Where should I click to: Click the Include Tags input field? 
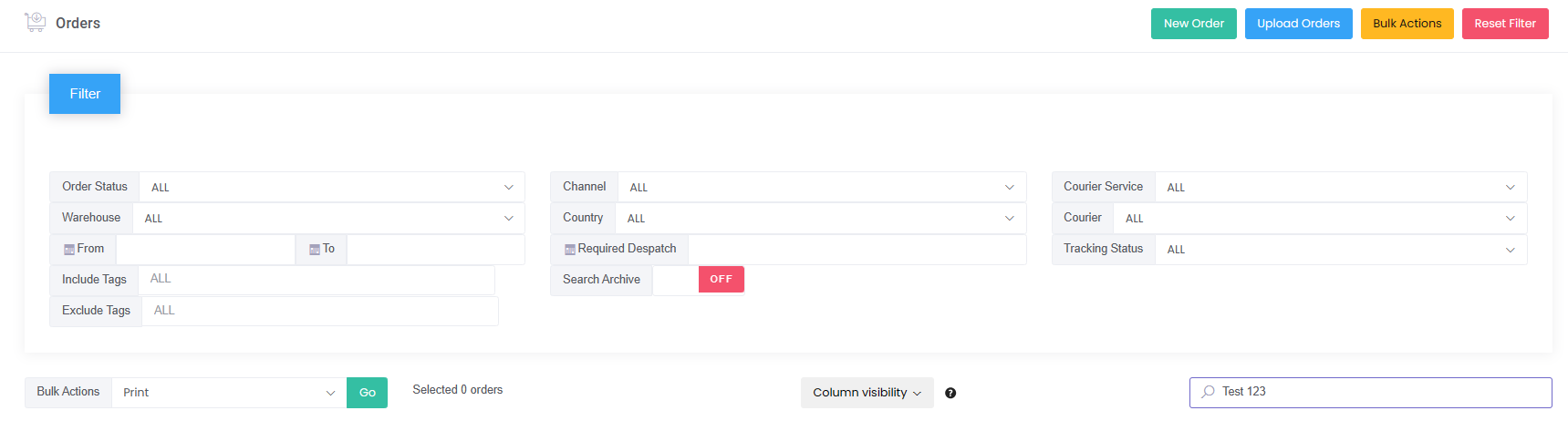pyautogui.click(x=317, y=280)
